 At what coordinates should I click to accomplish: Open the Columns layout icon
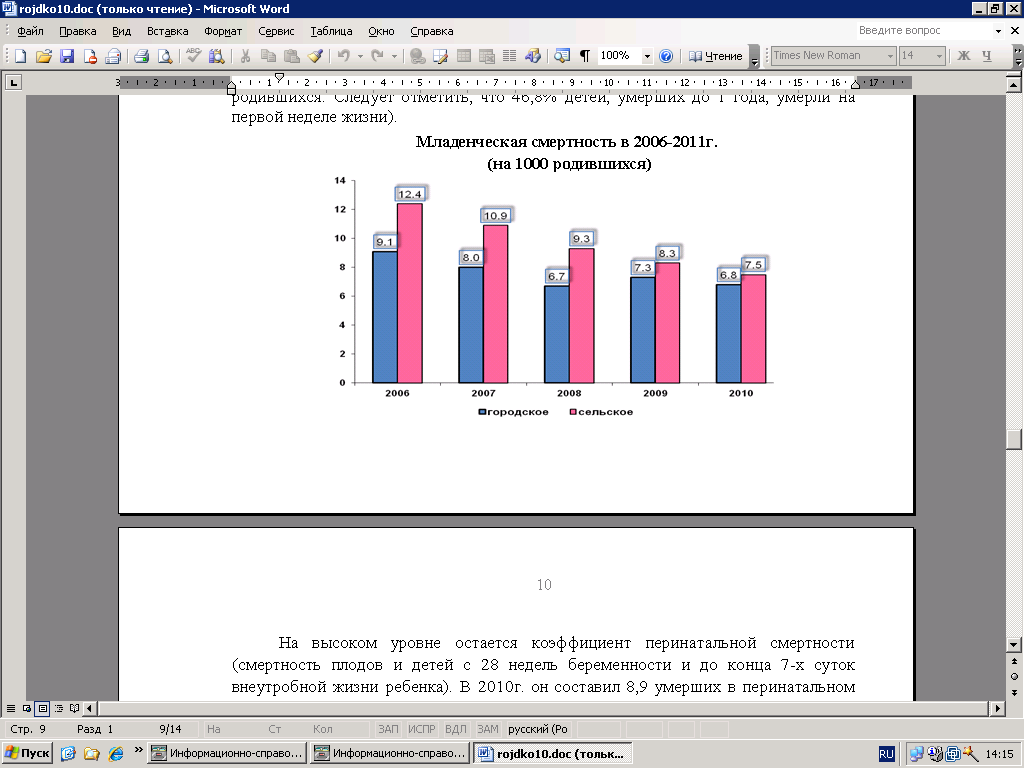[509, 56]
